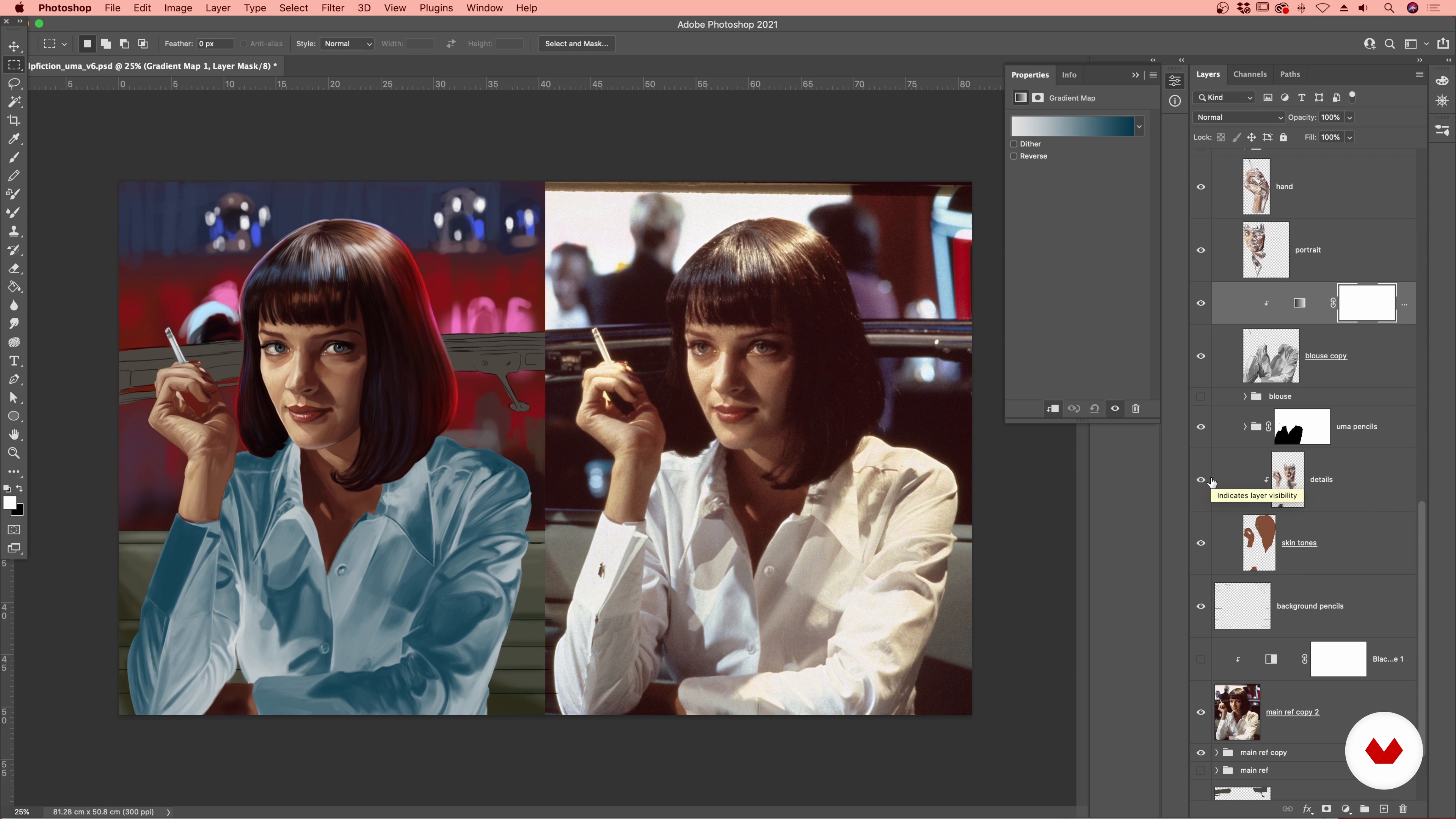Reset adjustment to defaults in Properties
The image size is (1456, 819).
[x=1094, y=409]
